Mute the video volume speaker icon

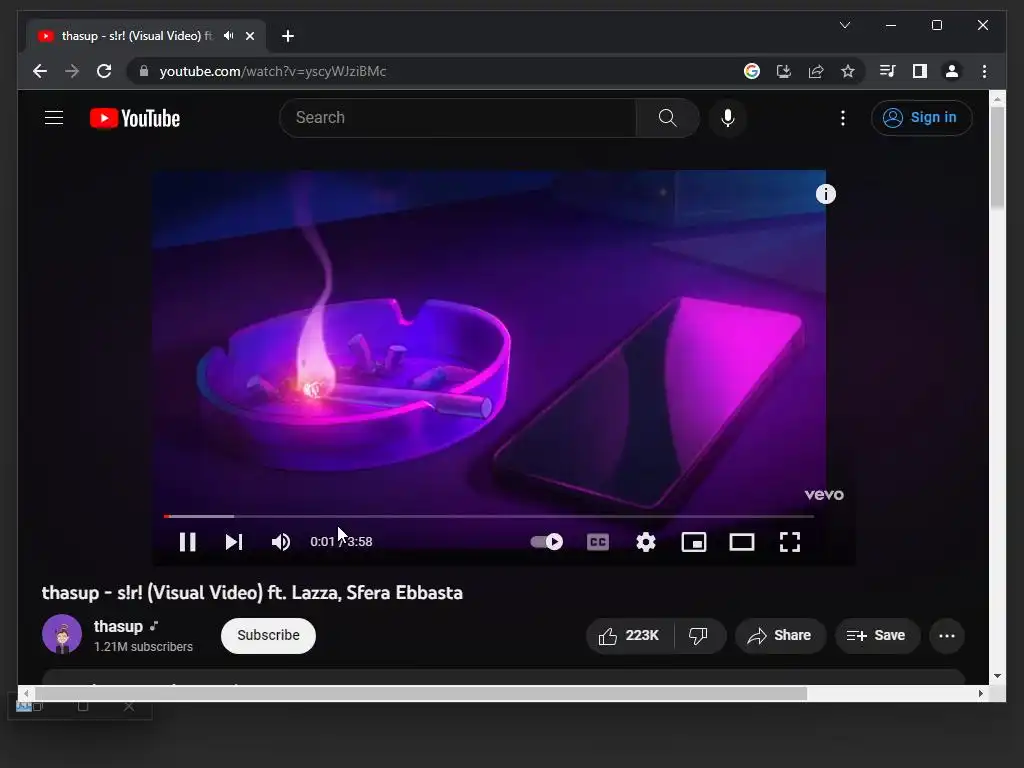coord(281,542)
